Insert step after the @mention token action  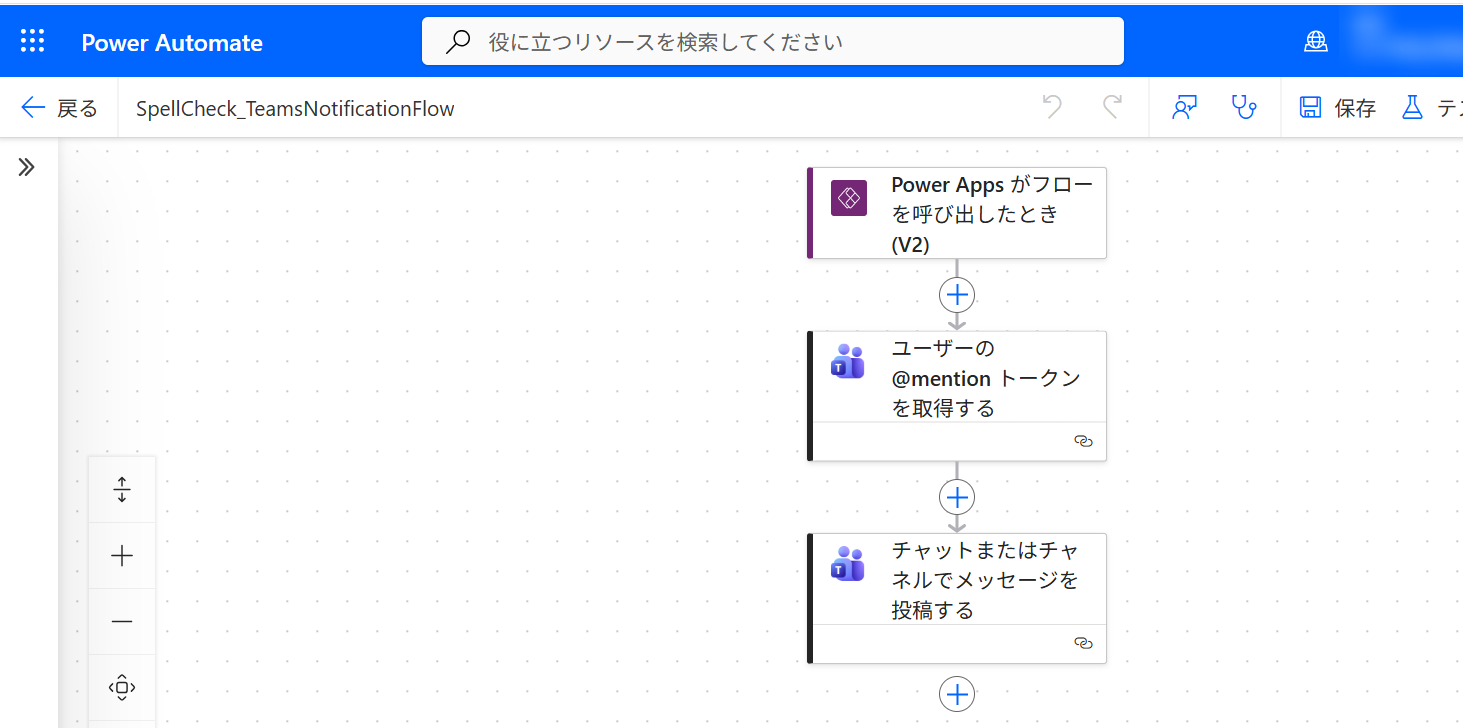click(957, 497)
